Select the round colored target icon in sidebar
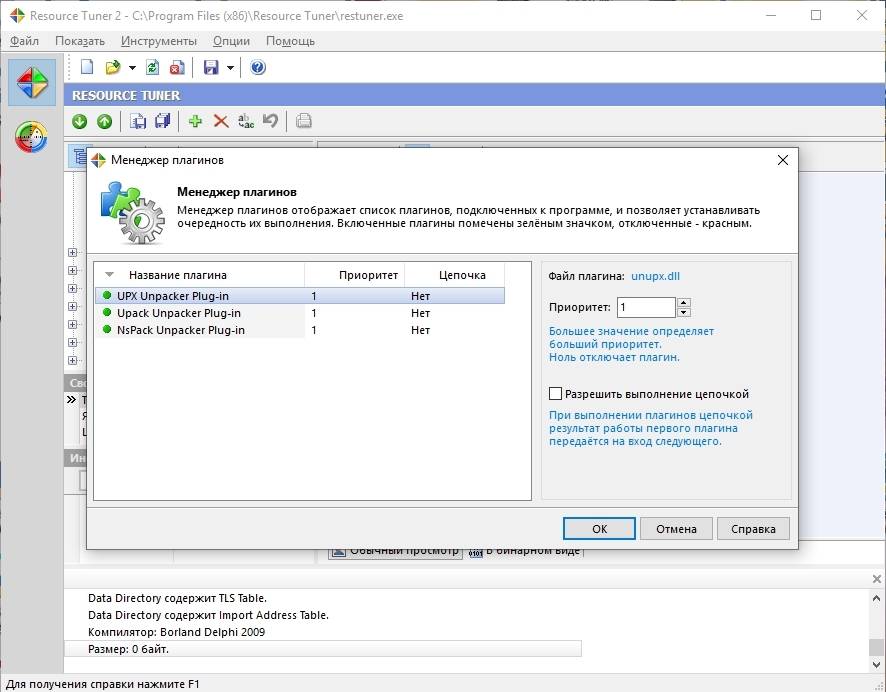 [32, 137]
